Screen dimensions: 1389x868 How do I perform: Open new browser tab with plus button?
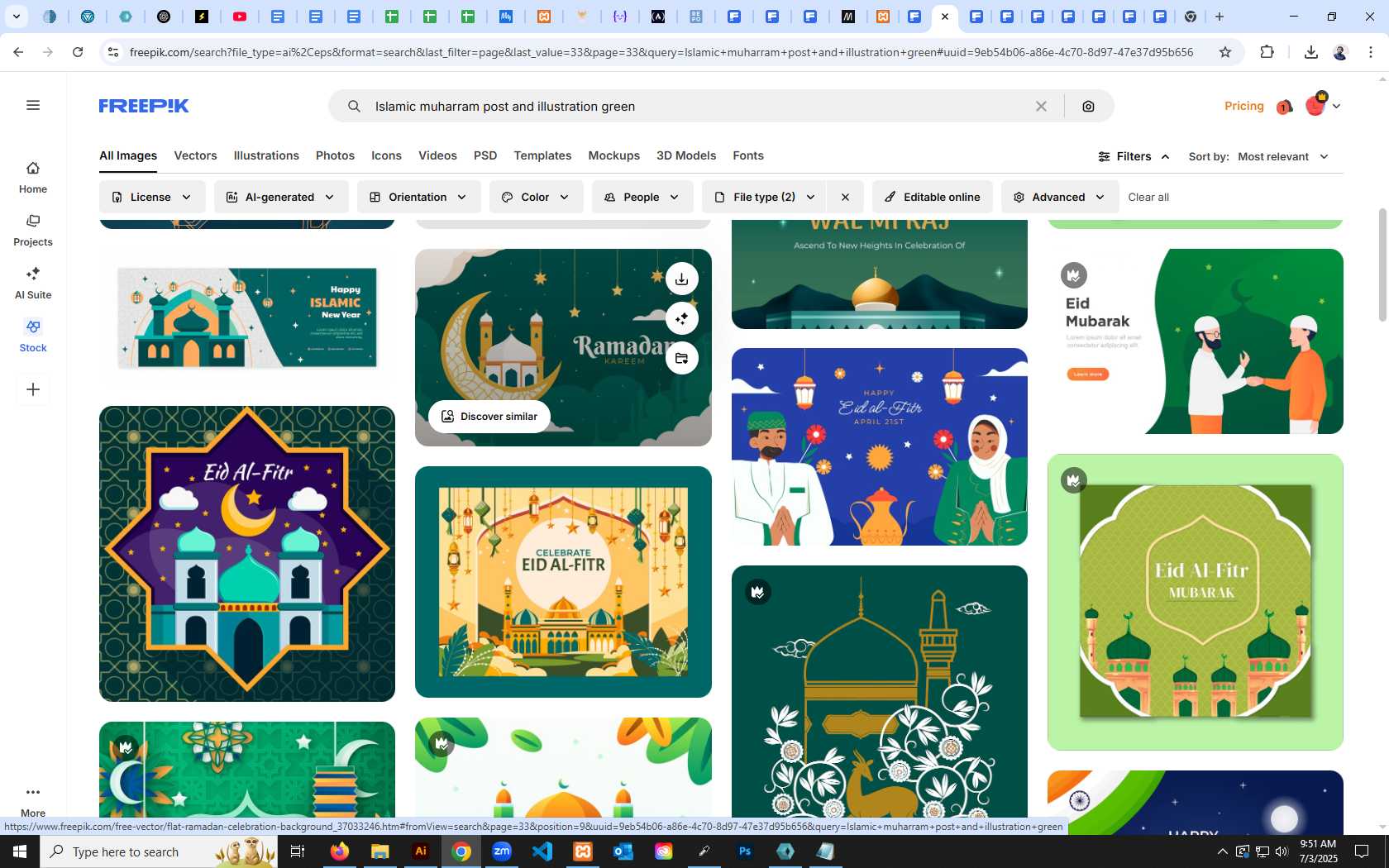(1220, 17)
